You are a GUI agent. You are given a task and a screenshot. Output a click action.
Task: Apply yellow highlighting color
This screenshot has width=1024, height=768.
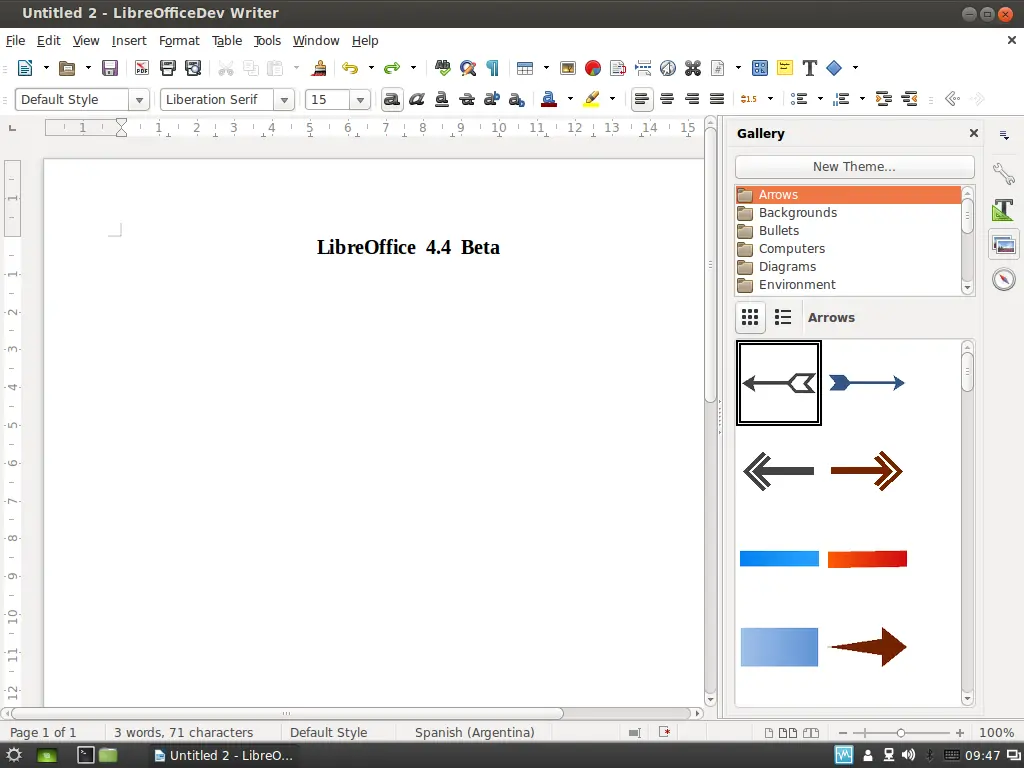(591, 99)
